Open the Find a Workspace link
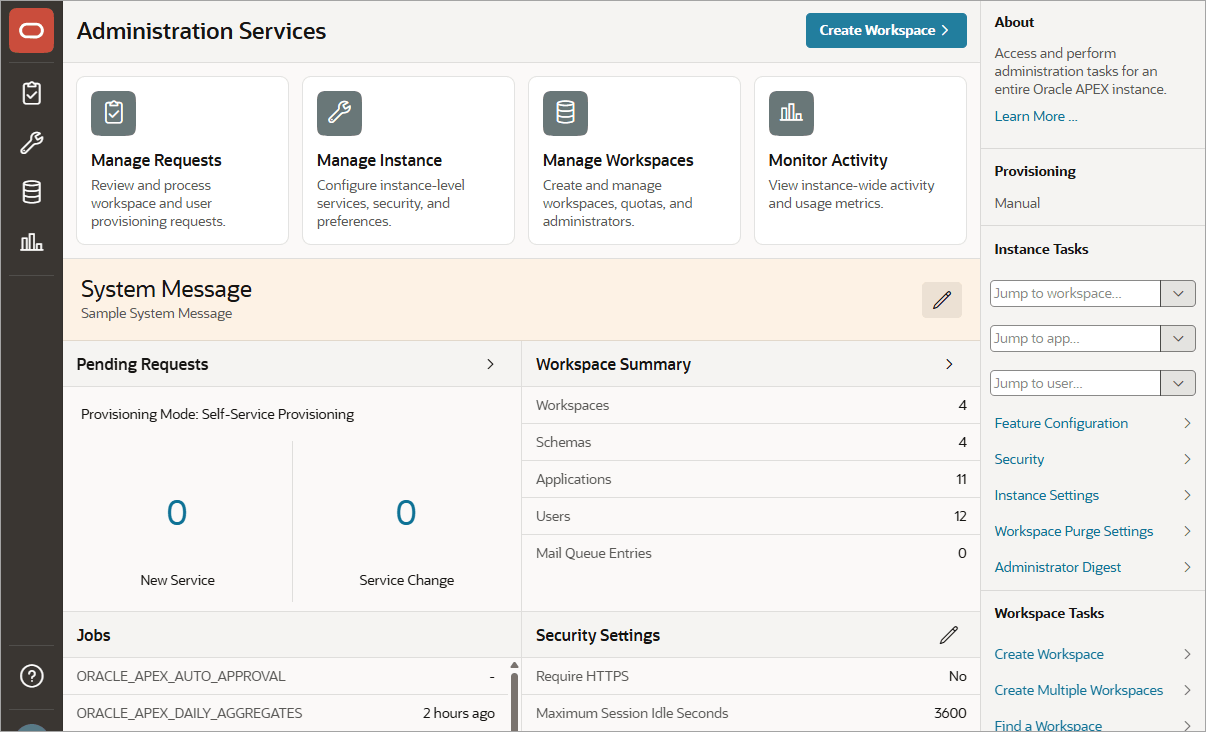 tap(1048, 725)
